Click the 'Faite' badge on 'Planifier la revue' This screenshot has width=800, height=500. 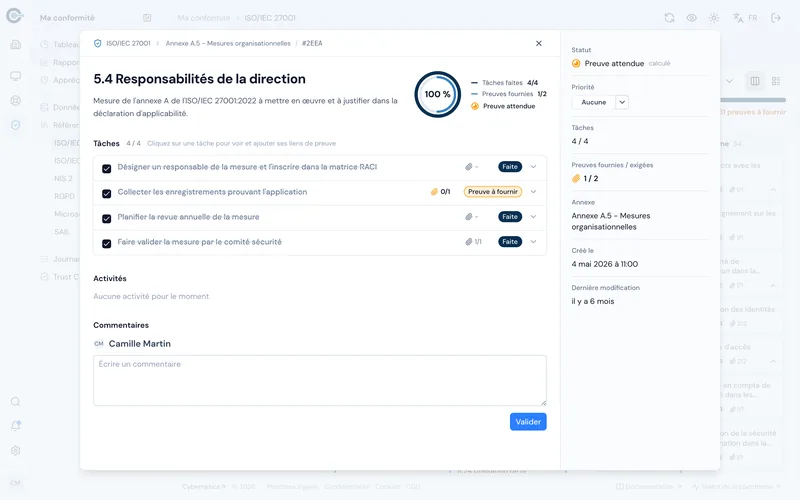[x=510, y=217]
